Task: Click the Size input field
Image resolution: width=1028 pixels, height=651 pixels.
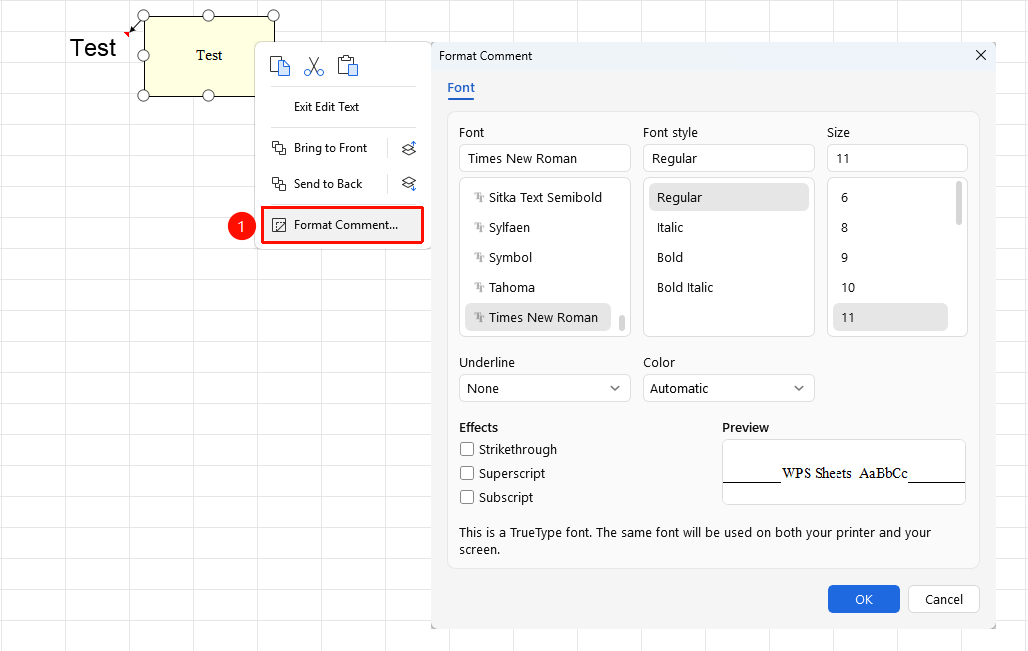Action: point(898,158)
